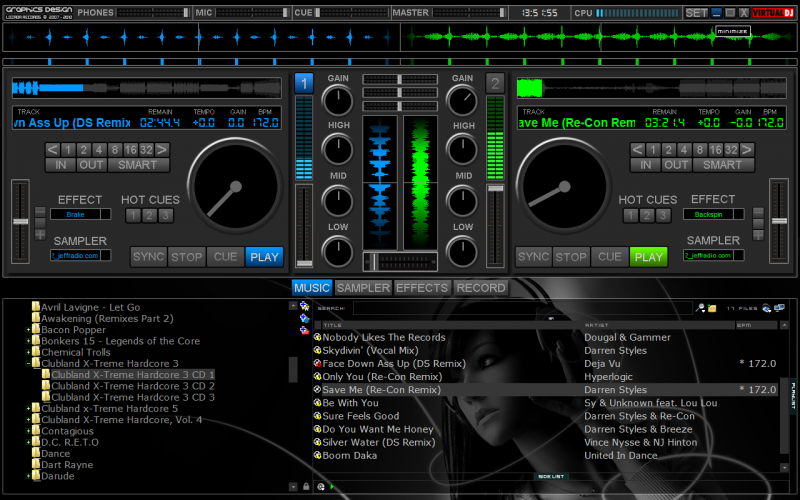Click the deck 1 pitch minus button
This screenshot has width=800, height=500.
click(40, 212)
